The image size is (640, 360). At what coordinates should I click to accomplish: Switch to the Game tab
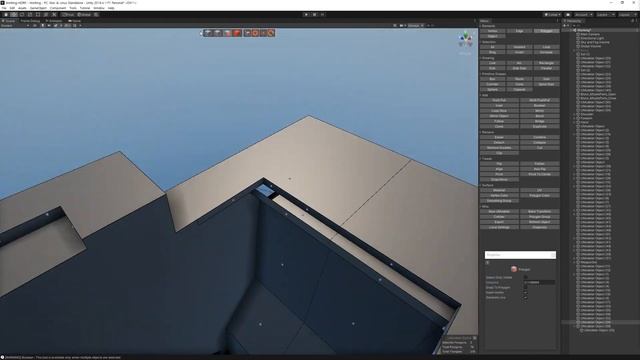pyautogui.click(x=75, y=21)
